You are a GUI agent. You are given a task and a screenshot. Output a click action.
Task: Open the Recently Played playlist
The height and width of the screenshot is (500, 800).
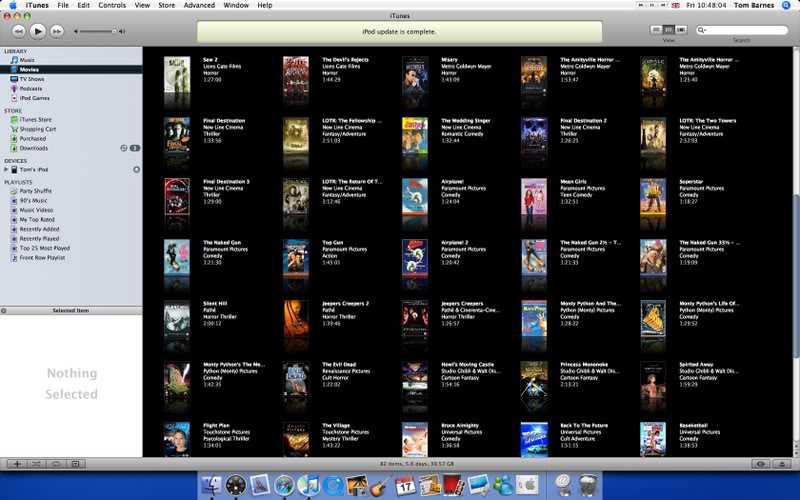point(39,239)
